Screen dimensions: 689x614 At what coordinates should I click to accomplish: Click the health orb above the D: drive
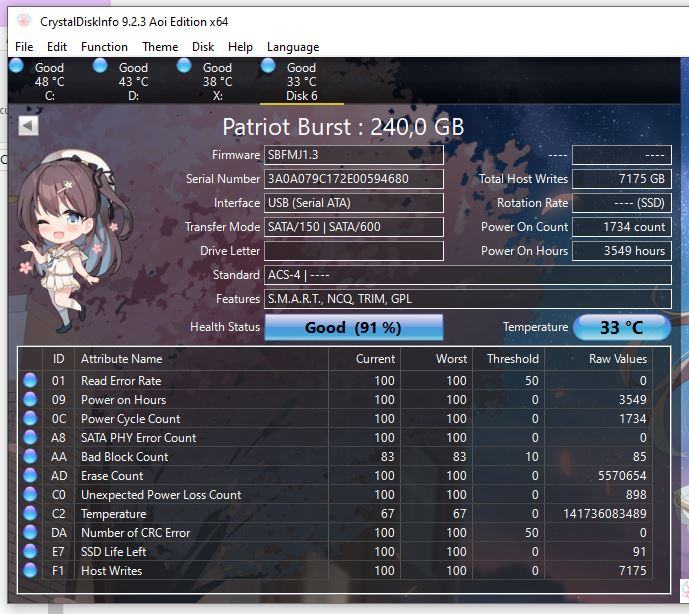tap(100, 65)
